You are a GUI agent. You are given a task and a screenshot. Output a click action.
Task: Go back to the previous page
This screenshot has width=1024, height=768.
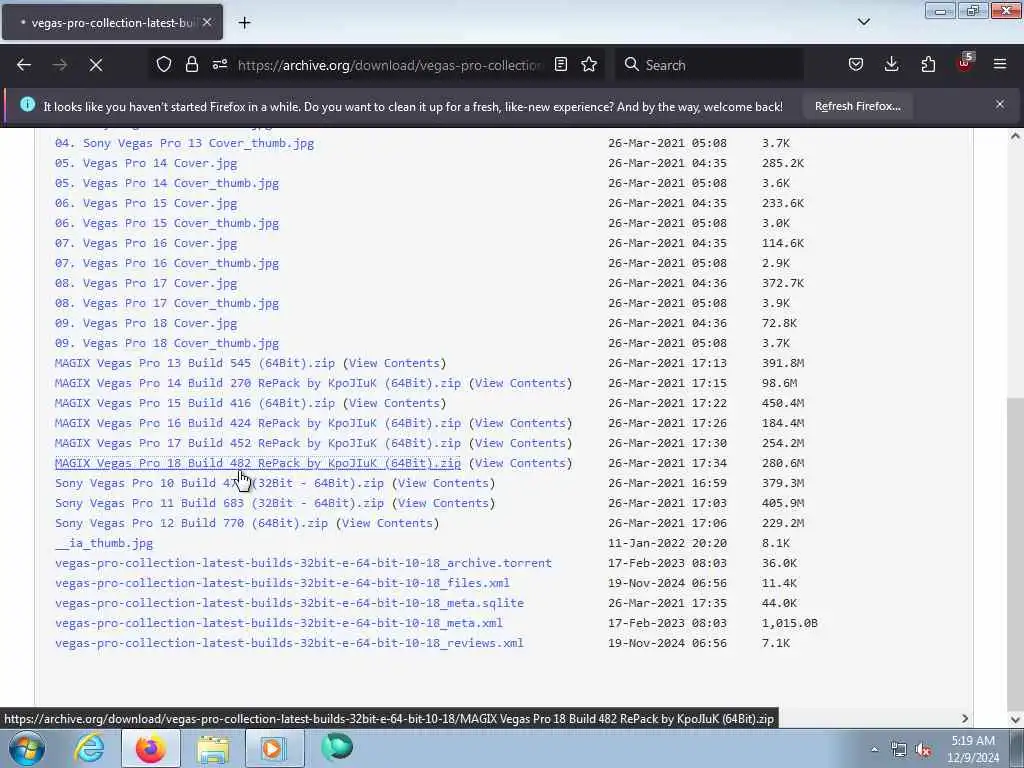point(24,65)
